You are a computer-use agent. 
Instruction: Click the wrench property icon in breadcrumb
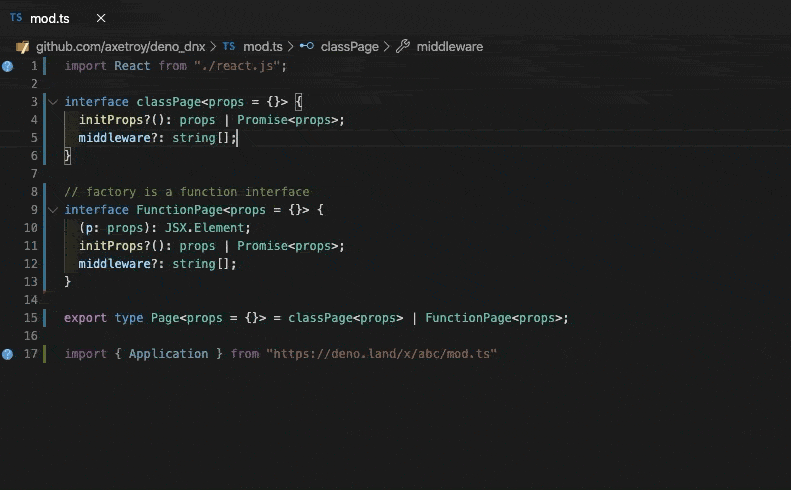[403, 46]
